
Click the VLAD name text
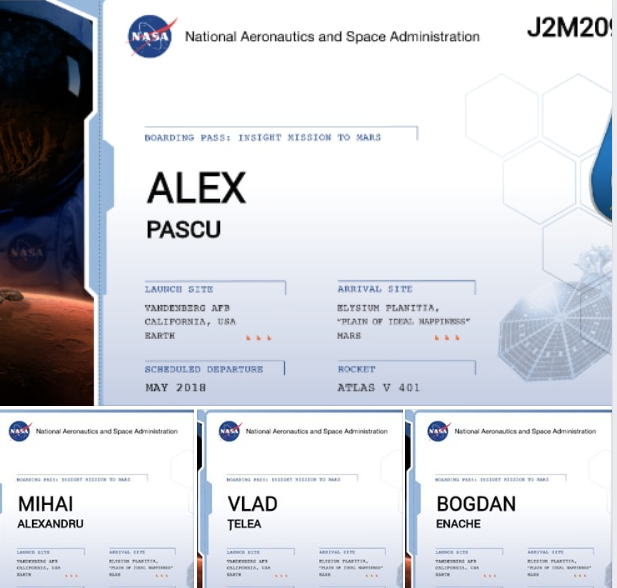click(x=253, y=504)
